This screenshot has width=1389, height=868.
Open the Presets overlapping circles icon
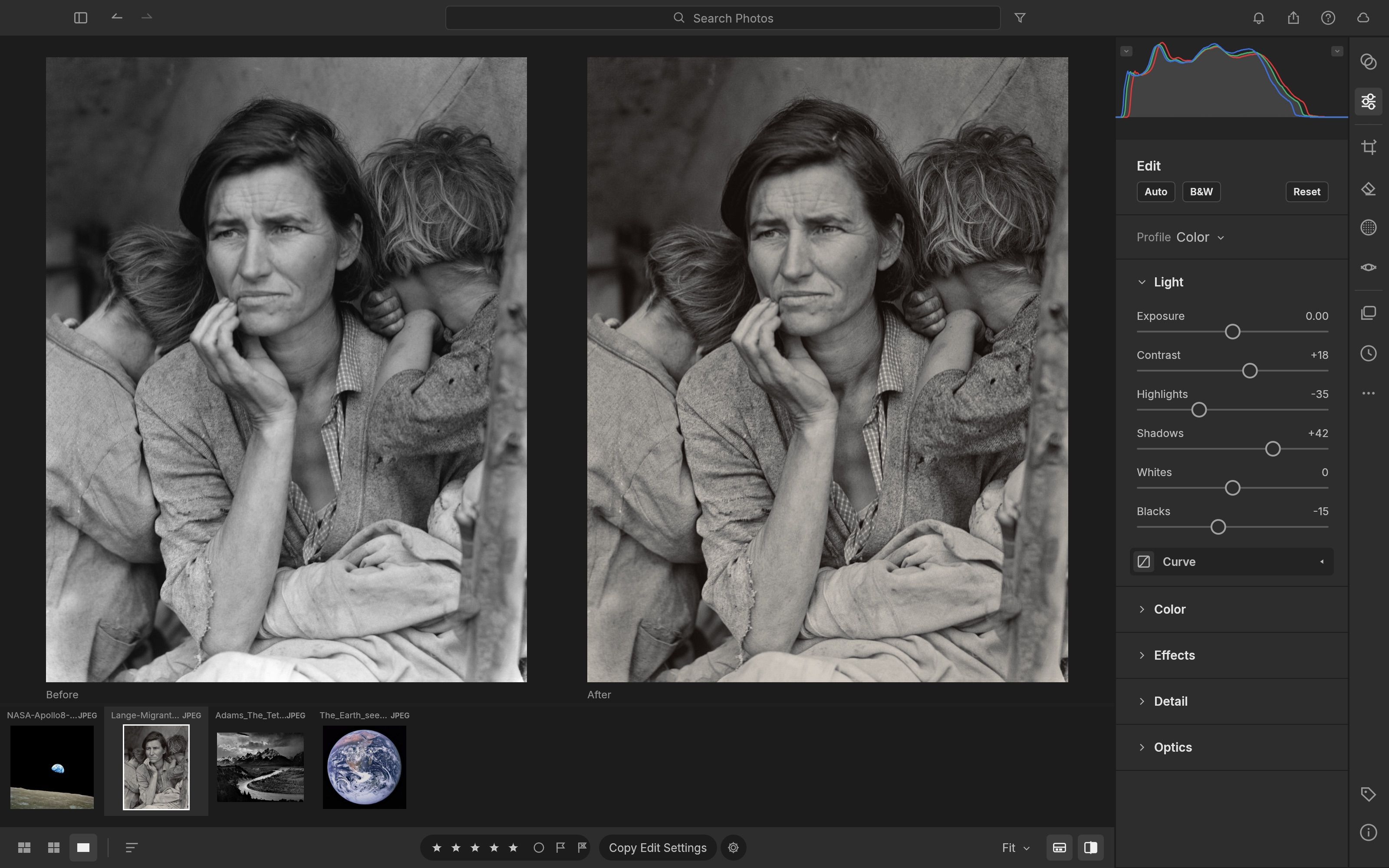coord(1368,62)
